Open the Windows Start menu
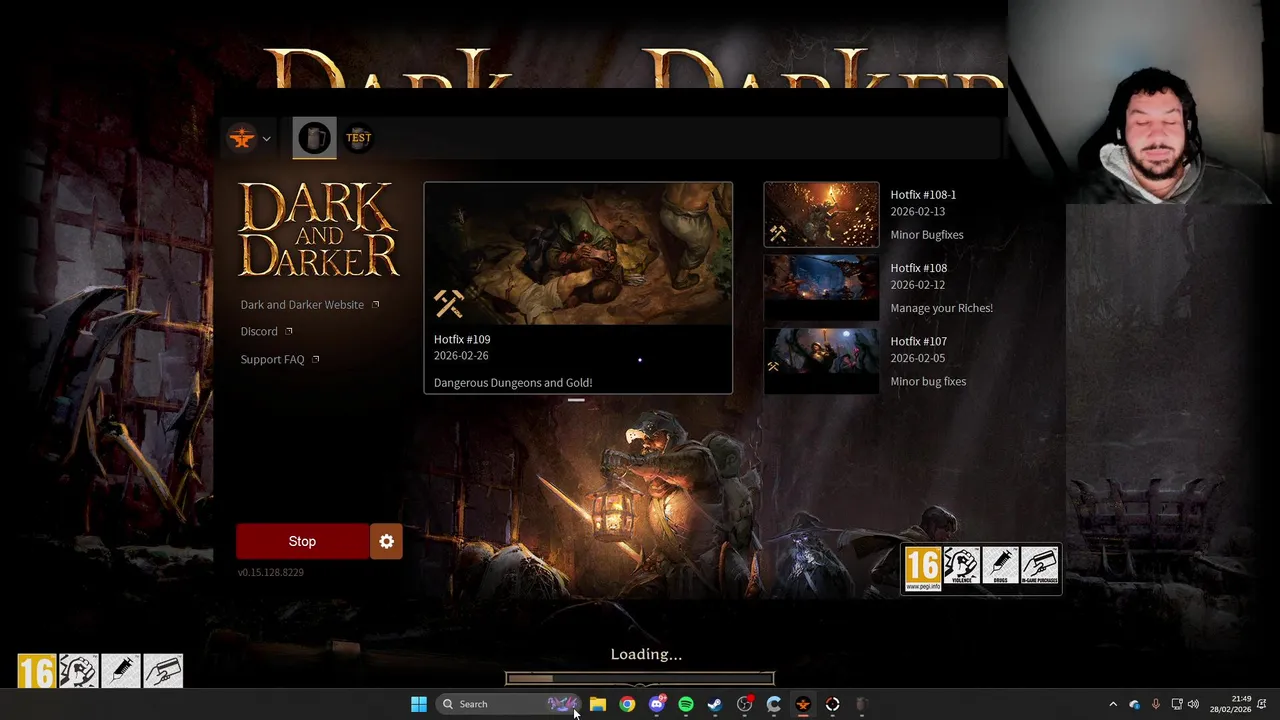The height and width of the screenshot is (720, 1280). click(419, 704)
